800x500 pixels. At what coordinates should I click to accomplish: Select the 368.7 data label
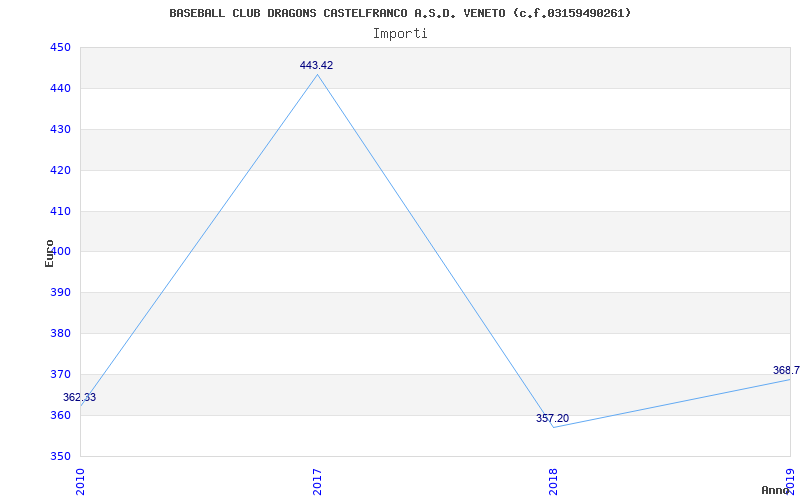(x=786, y=370)
